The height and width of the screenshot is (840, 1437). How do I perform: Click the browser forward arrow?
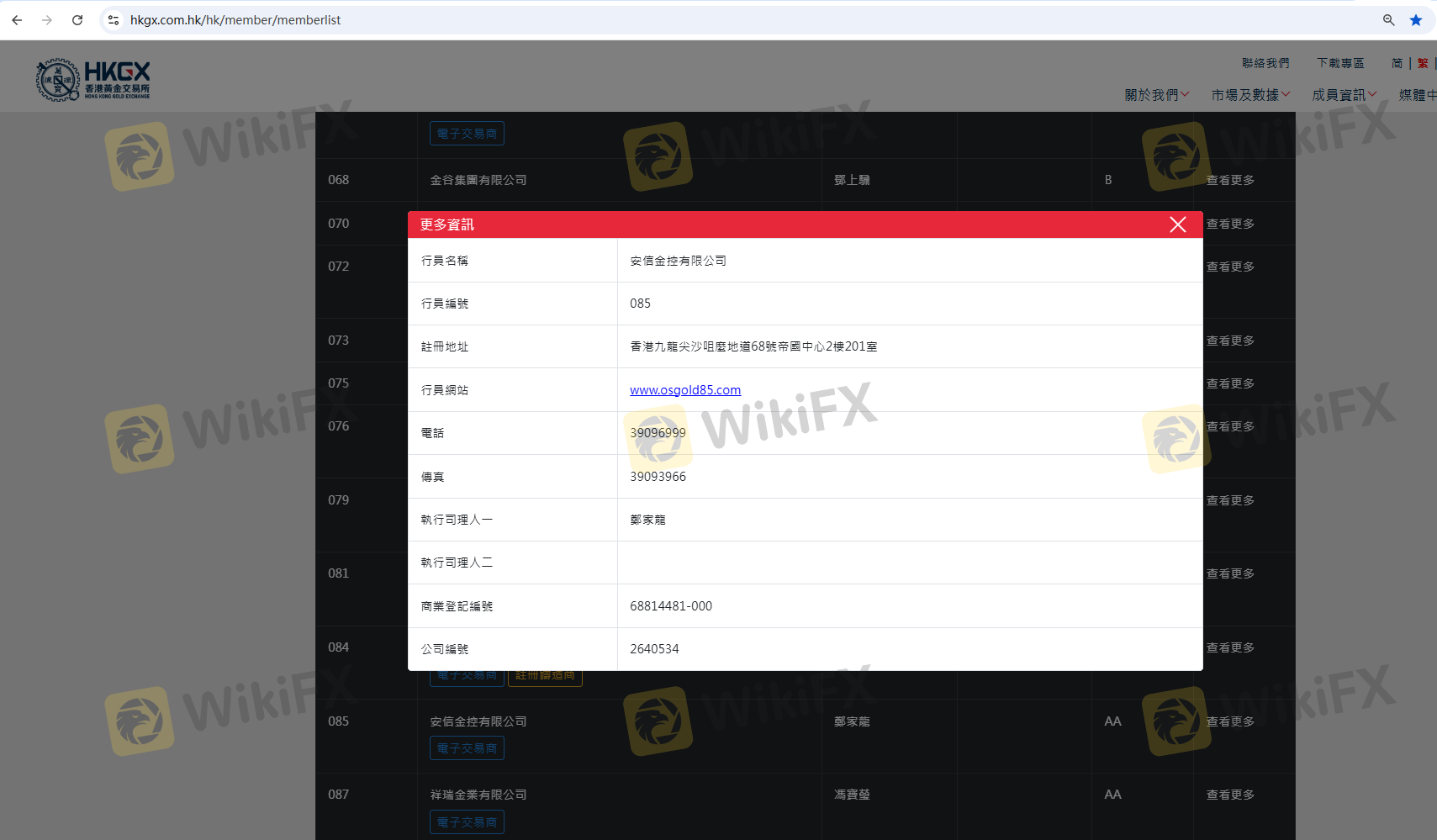click(47, 20)
